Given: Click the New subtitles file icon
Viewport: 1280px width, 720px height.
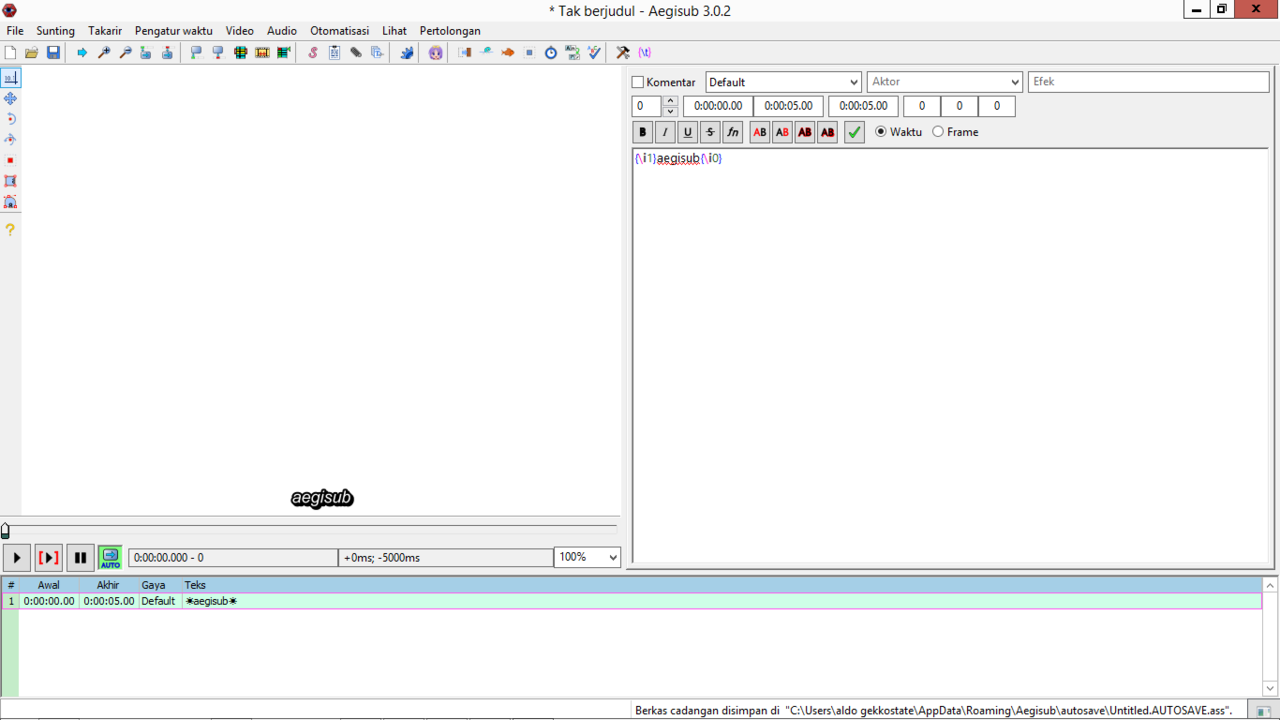Looking at the screenshot, I should coord(10,52).
